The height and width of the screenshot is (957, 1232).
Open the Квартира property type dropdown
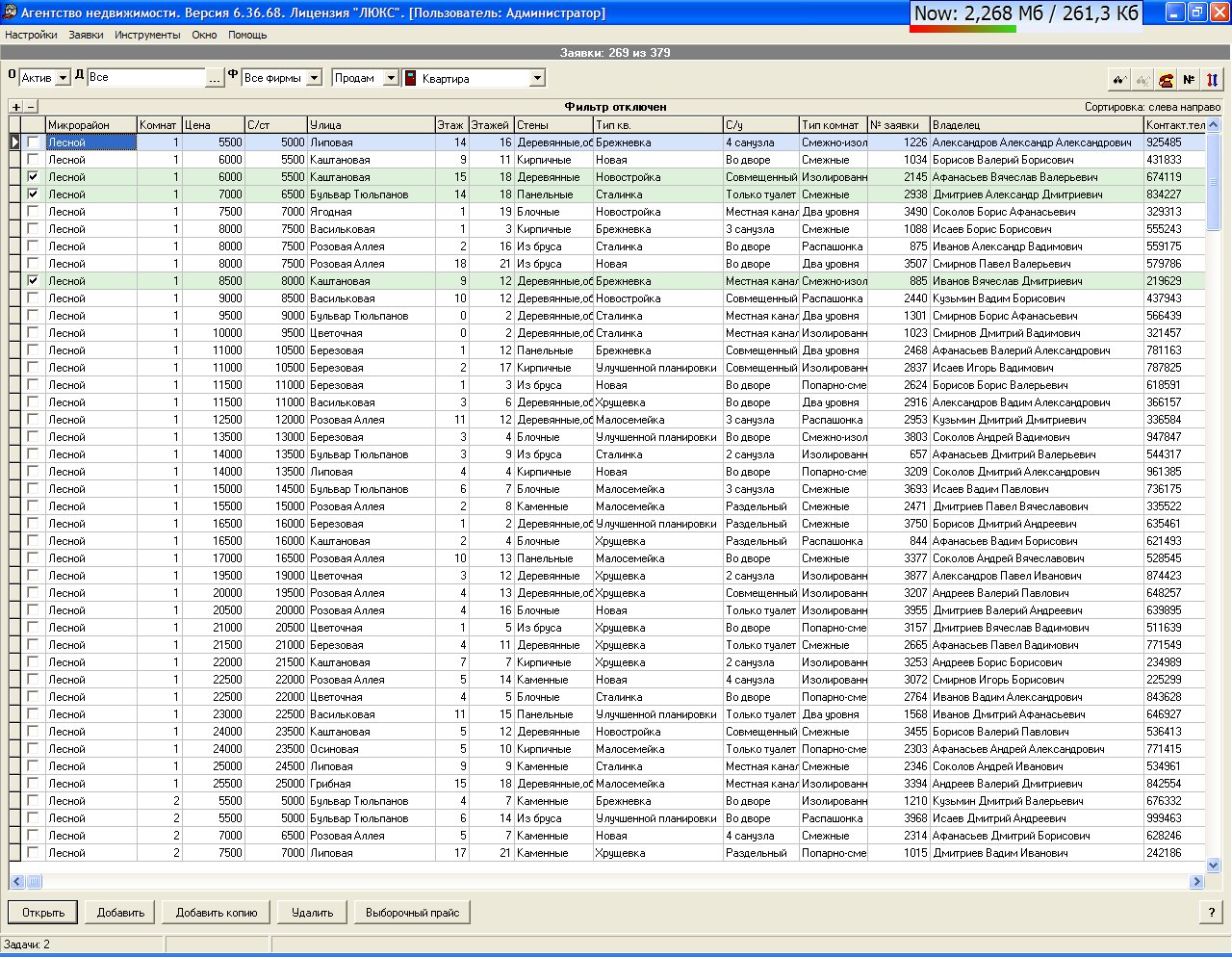click(x=537, y=78)
